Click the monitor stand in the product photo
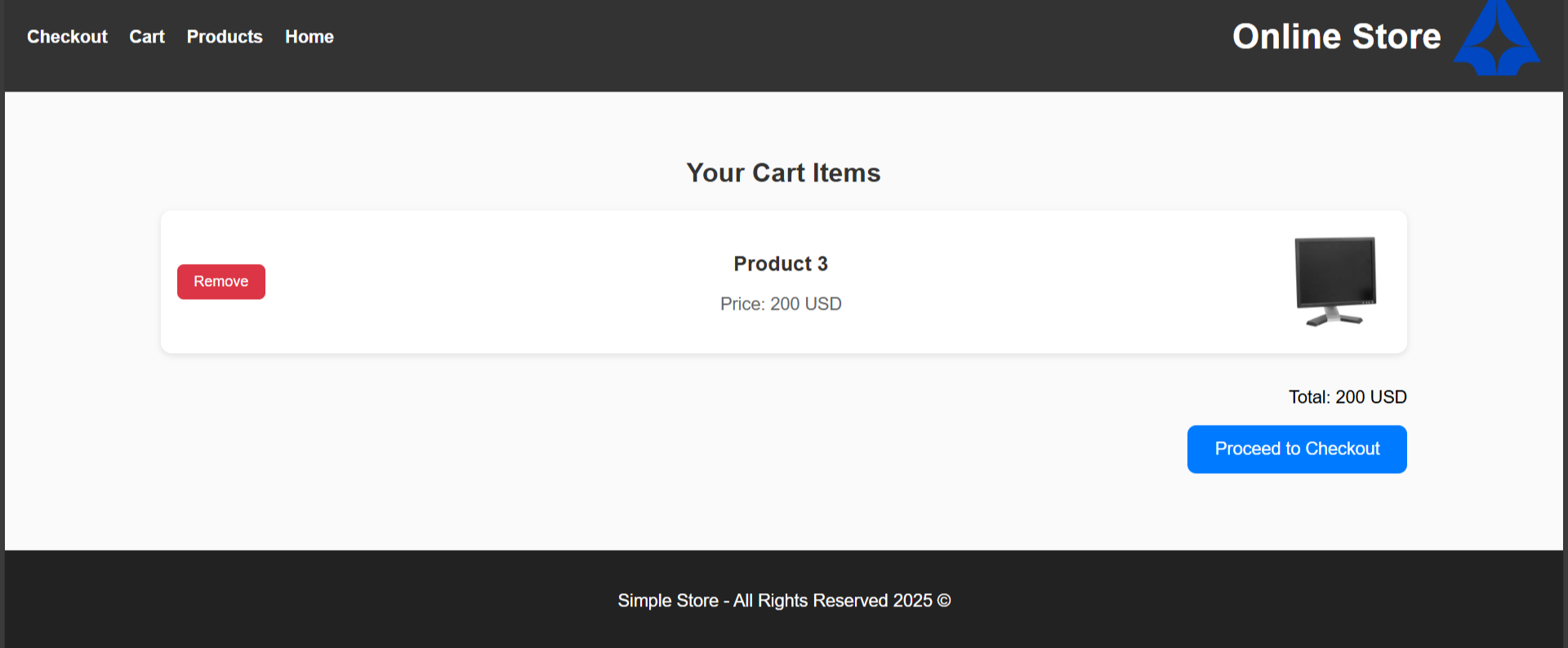Screen dimensions: 1568x648 coord(1334,316)
